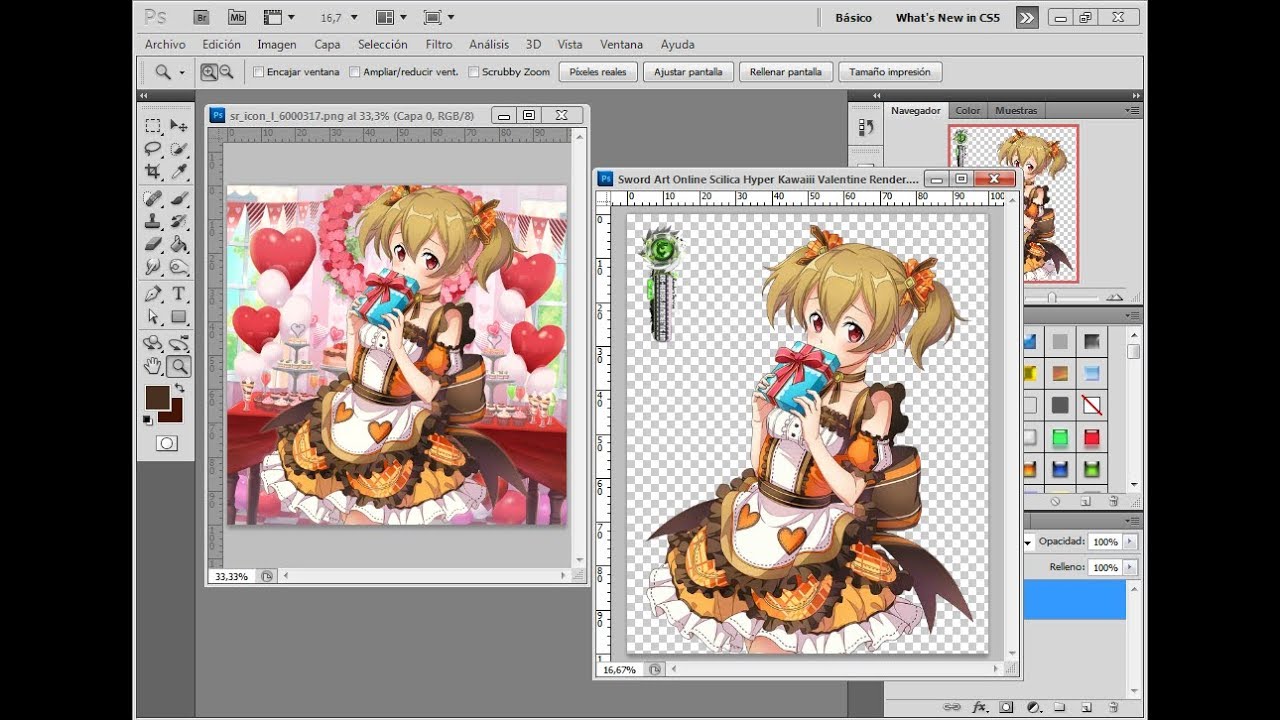Enable Encajar ventana checkbox
Viewport: 1280px width, 720px height.
[x=259, y=72]
